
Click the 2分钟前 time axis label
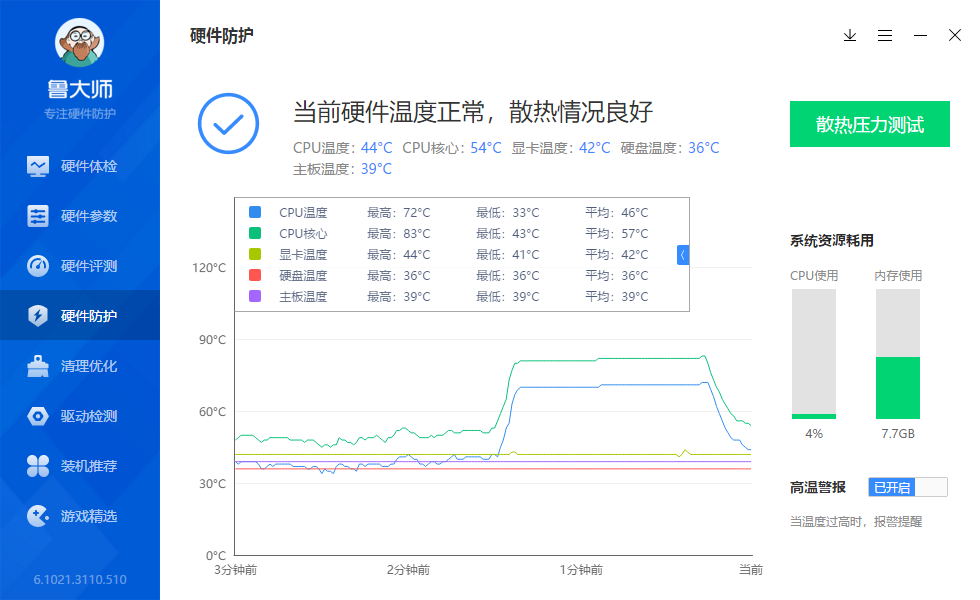click(x=408, y=570)
